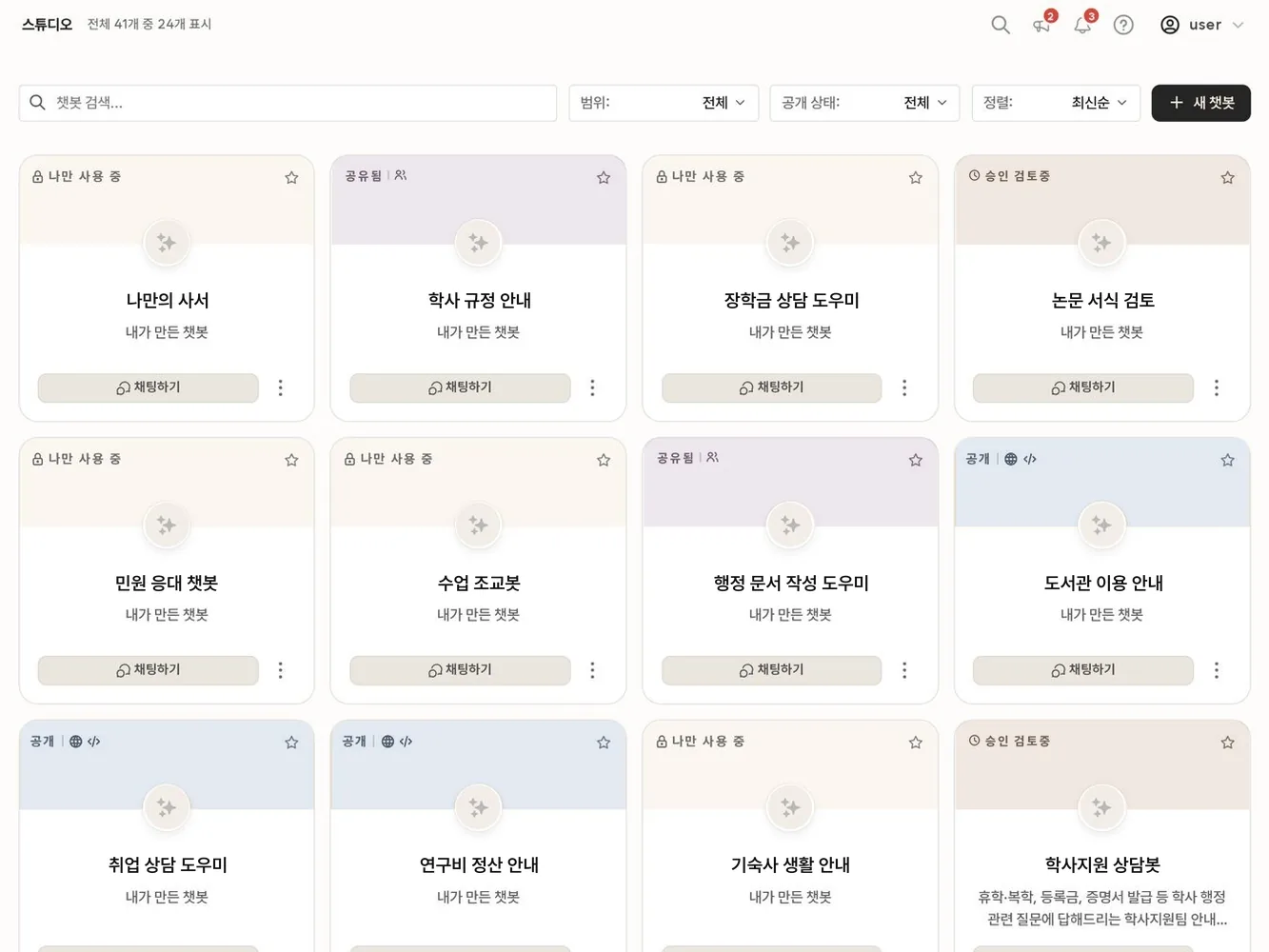Open more options for 논문 서식 검토
Viewport: 1269px width, 952px height.
click(1216, 387)
